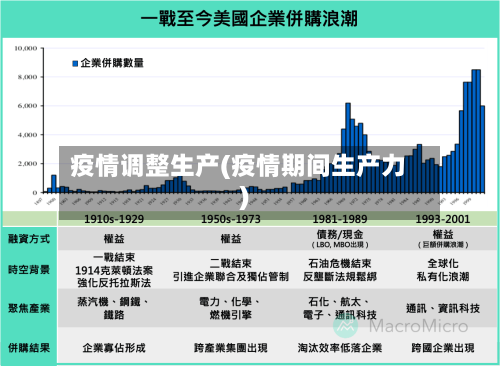Click the 一戰結束 text
Image resolution: width=500 pixels, height=366 pixels.
click(114, 257)
